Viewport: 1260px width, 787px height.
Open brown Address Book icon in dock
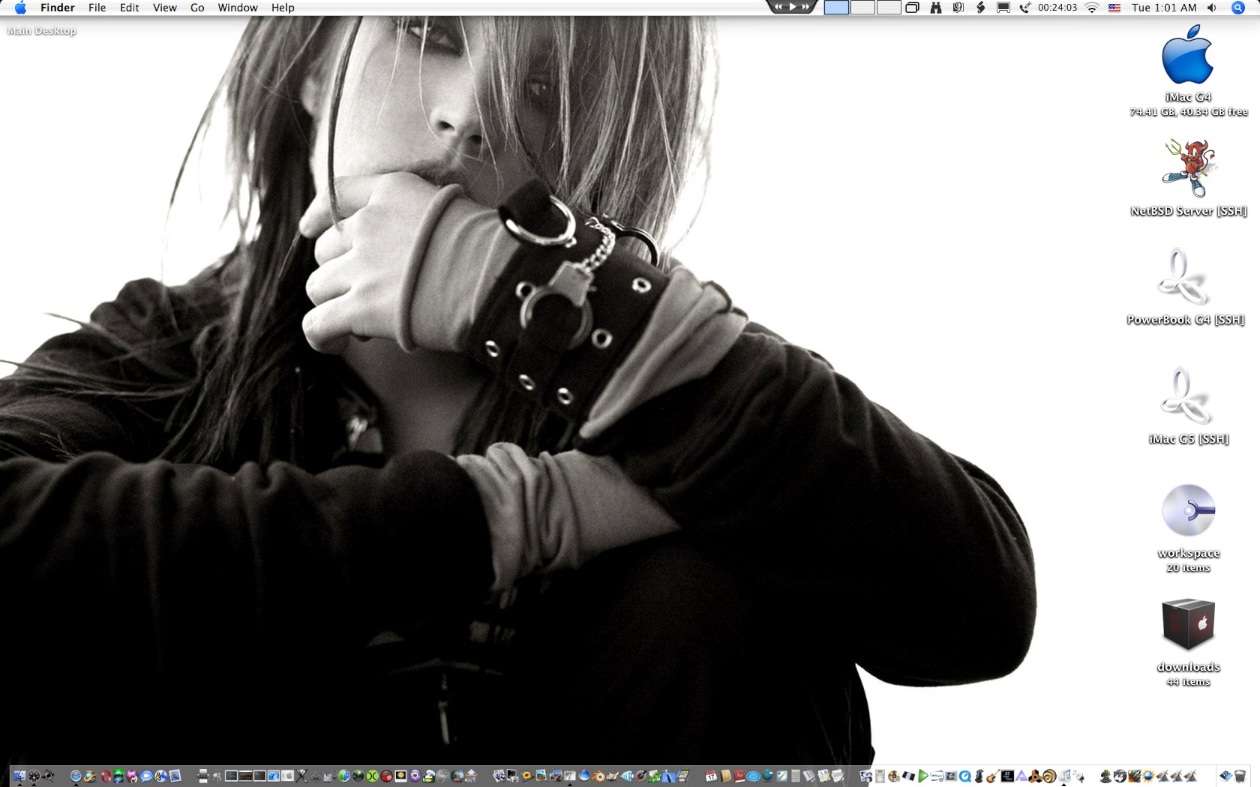[724, 775]
